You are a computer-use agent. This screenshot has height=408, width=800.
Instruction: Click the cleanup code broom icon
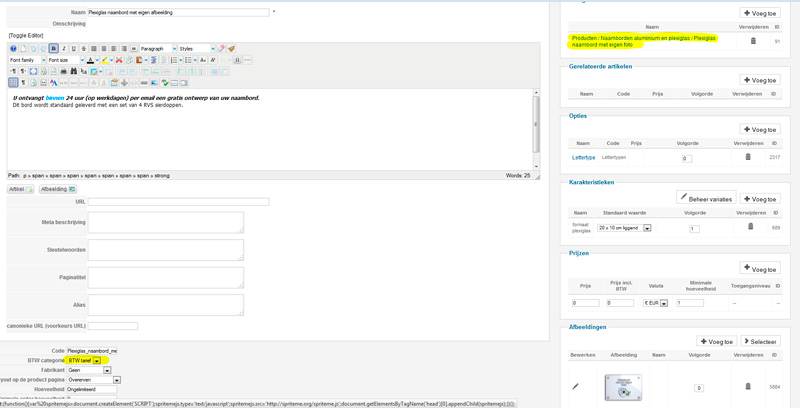[231, 48]
